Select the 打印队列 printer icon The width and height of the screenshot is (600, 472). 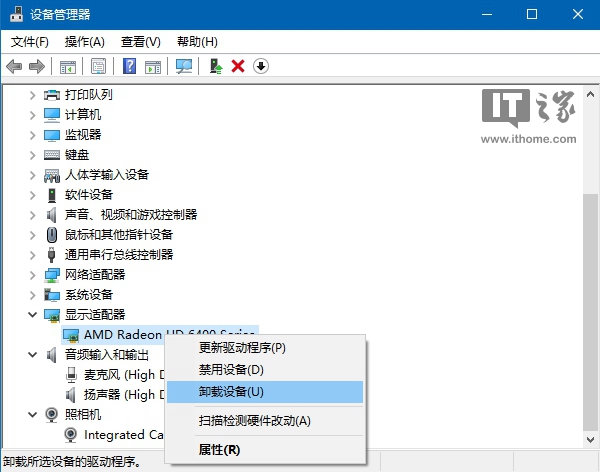click(52, 95)
